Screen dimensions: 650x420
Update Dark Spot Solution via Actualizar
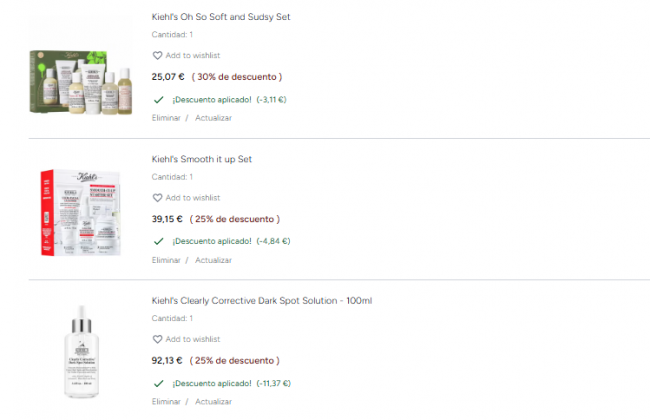pos(213,402)
